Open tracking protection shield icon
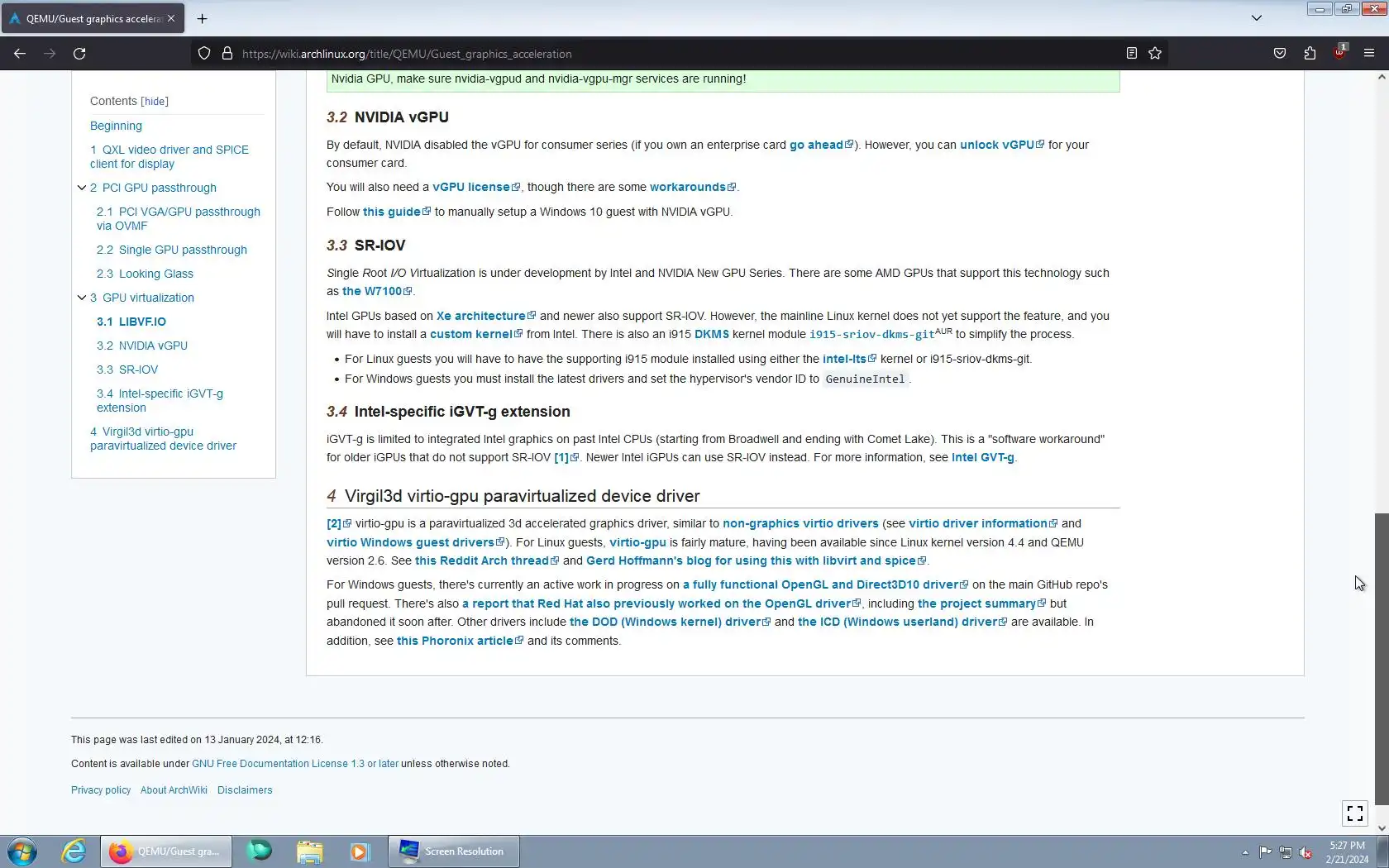The image size is (1389, 868). [204, 54]
